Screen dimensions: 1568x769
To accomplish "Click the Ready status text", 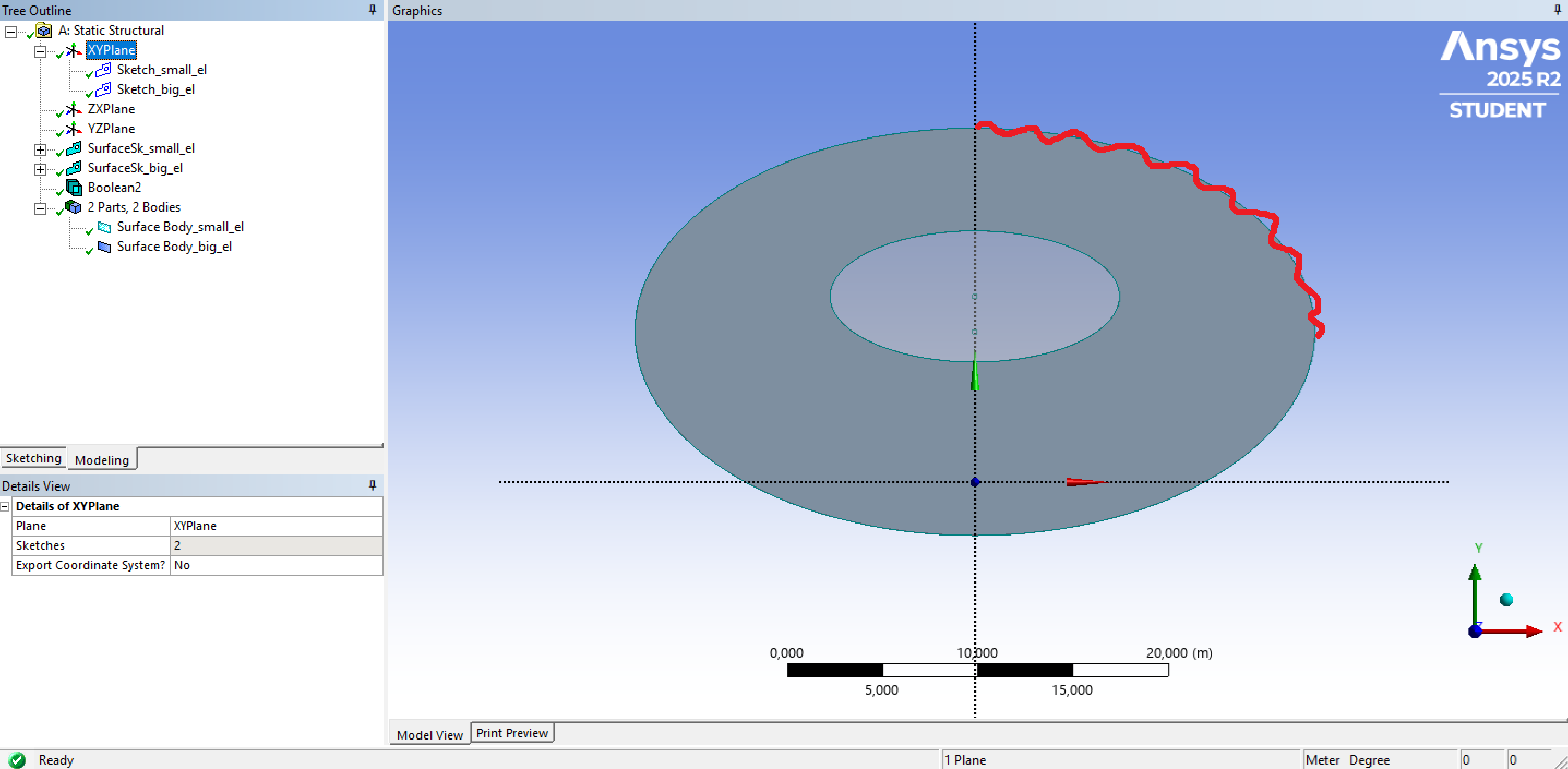I will [56, 760].
